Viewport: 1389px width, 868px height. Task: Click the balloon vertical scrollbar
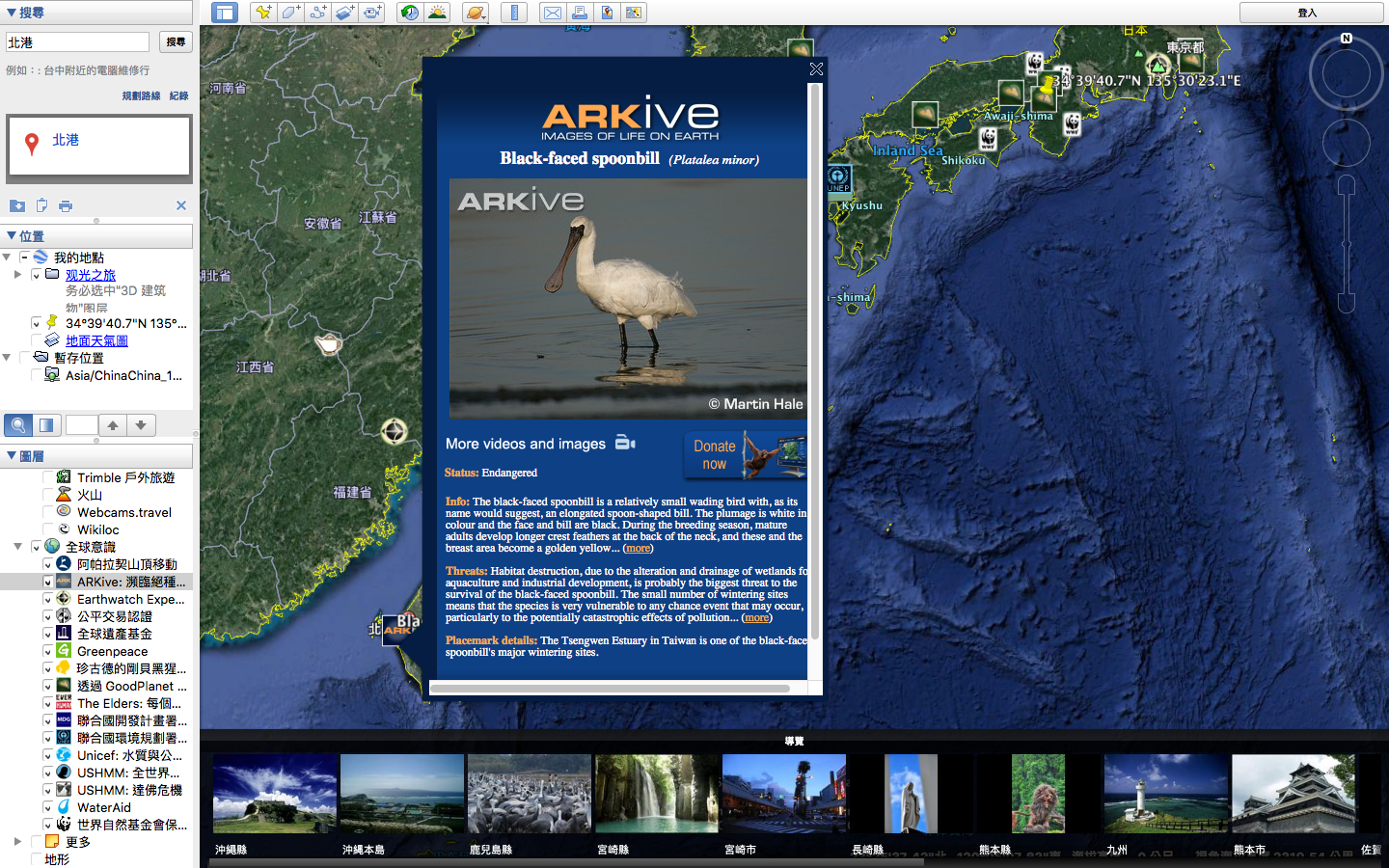pos(815,362)
